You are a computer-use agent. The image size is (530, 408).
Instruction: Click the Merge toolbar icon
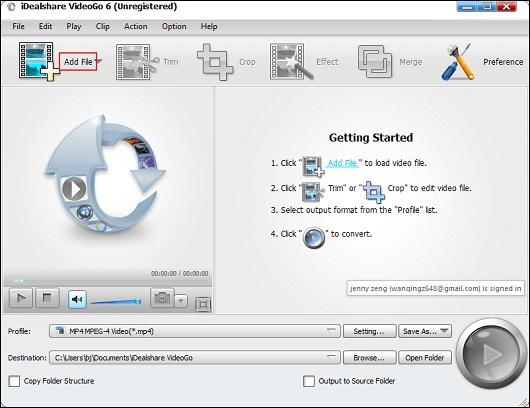point(375,62)
